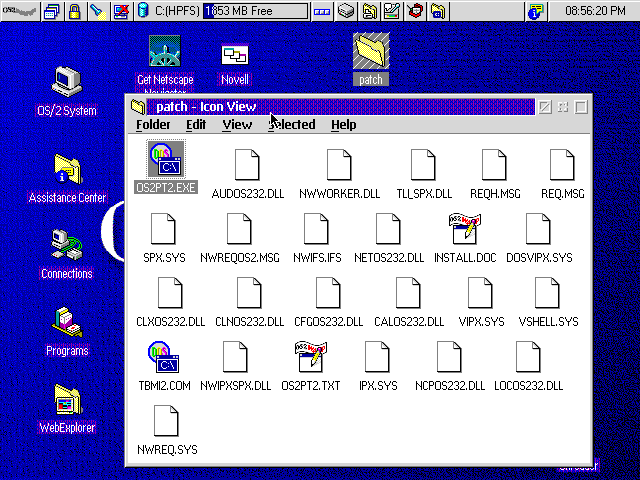Select the NWWORKER.DLL file icon
Viewport: 640px width, 480px height.
click(339, 165)
